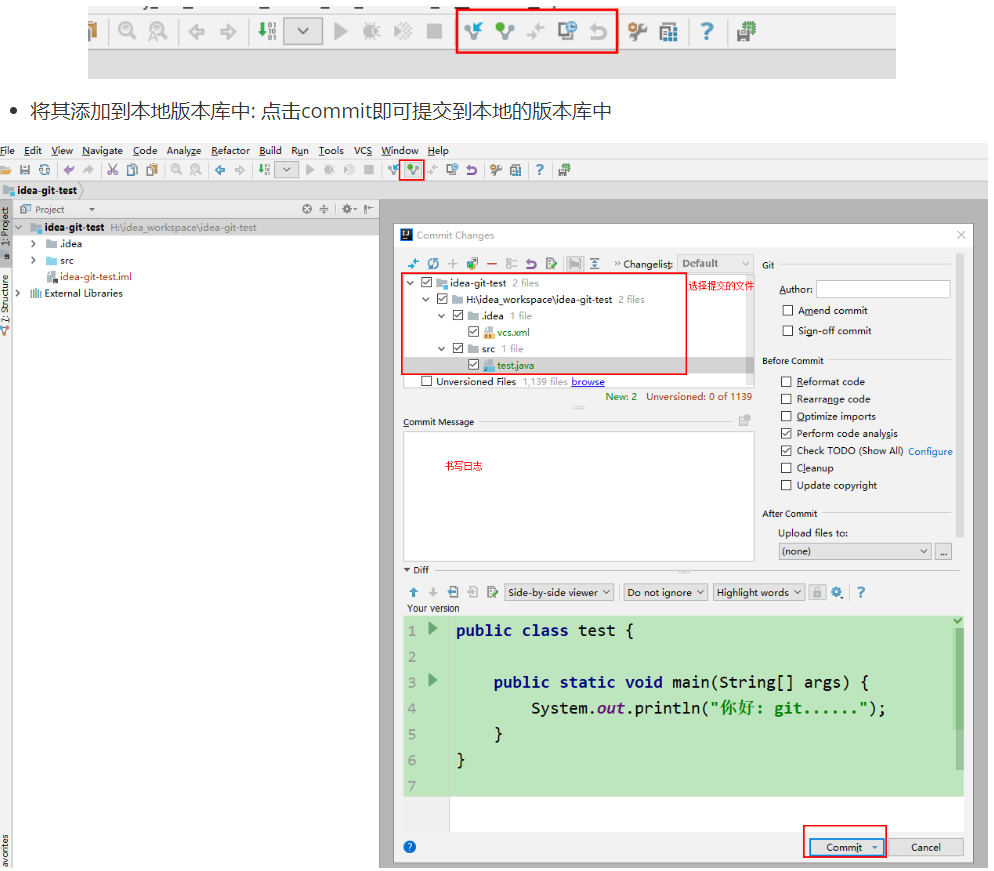Click the top toolbar revert arrow in enlarged image
This screenshot has height=871, width=994.
(x=598, y=31)
